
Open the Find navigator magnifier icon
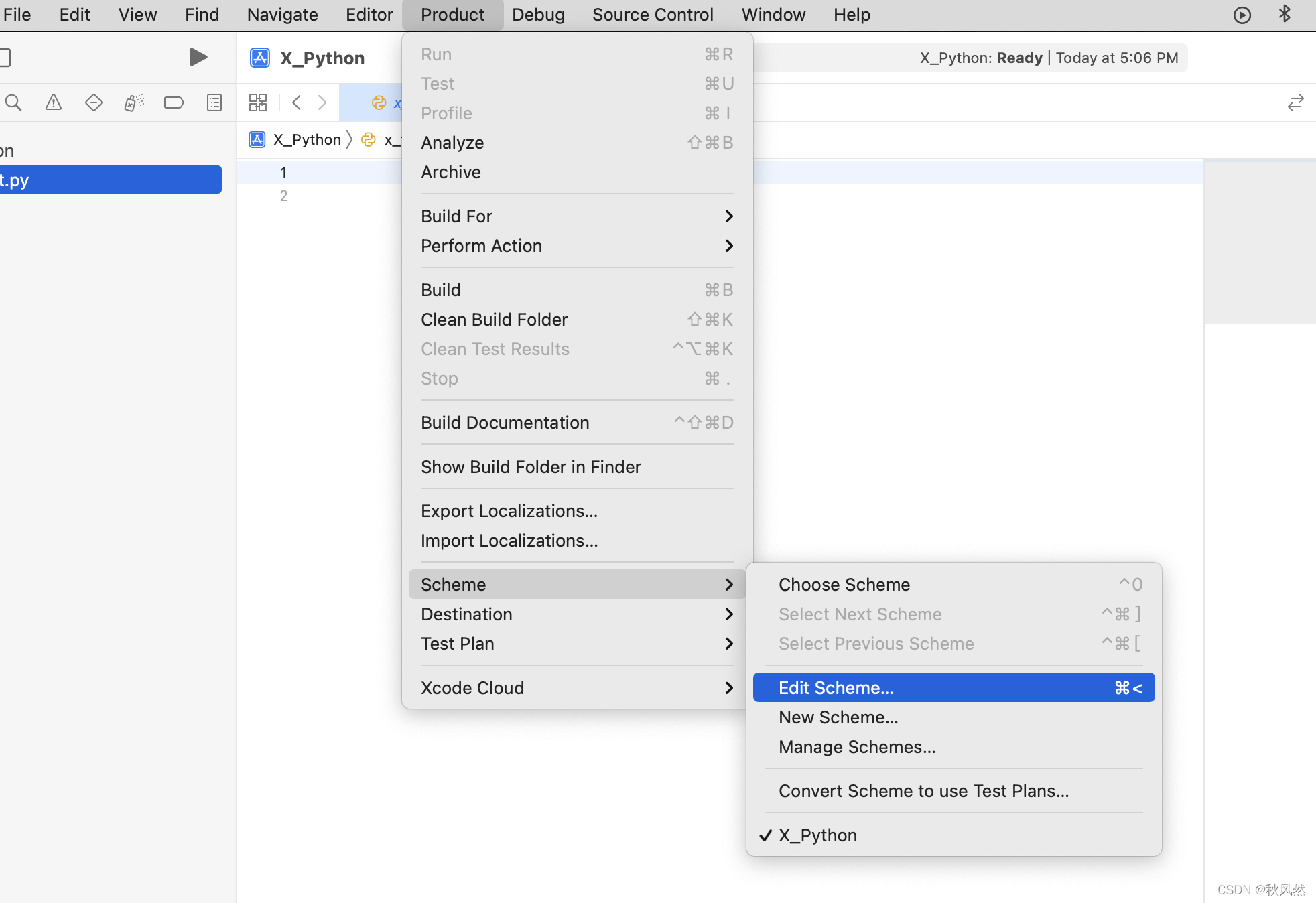(13, 102)
